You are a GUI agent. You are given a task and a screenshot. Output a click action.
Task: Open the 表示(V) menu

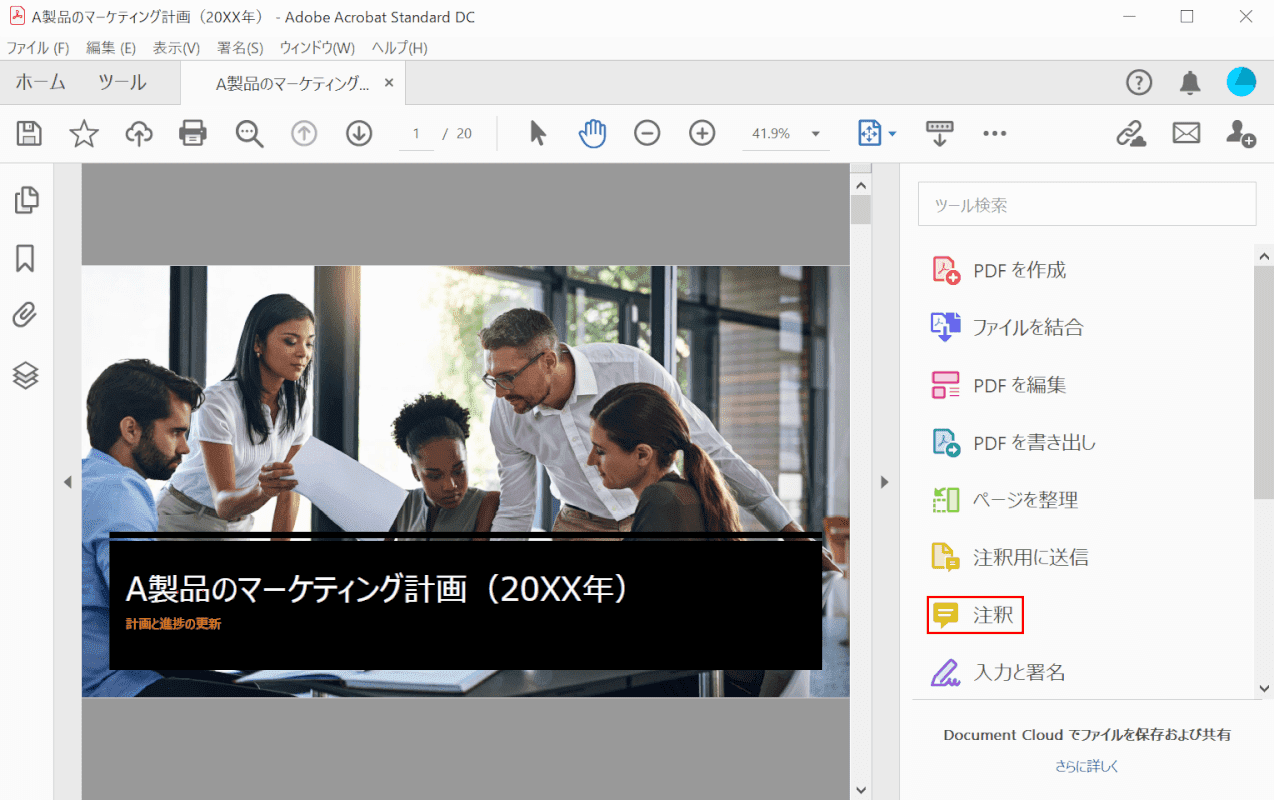click(176, 47)
